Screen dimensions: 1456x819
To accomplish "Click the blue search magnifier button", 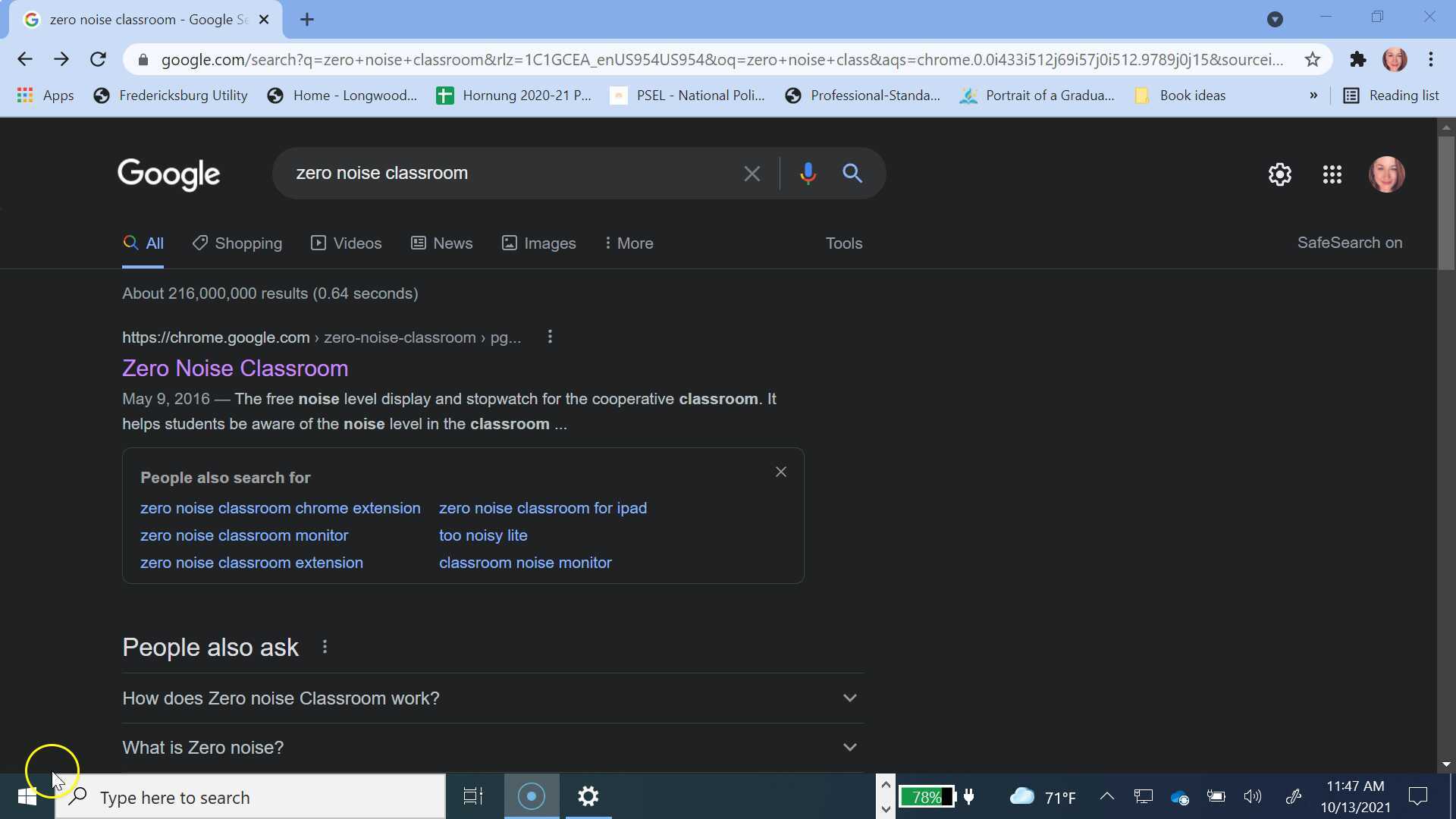I will 852,174.
